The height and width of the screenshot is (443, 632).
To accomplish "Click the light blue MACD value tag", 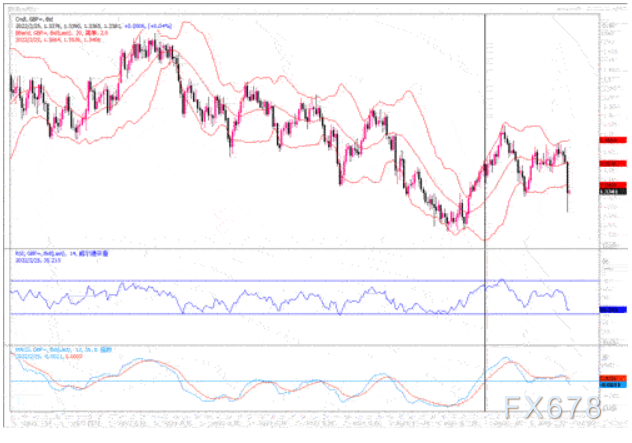I will (613, 385).
